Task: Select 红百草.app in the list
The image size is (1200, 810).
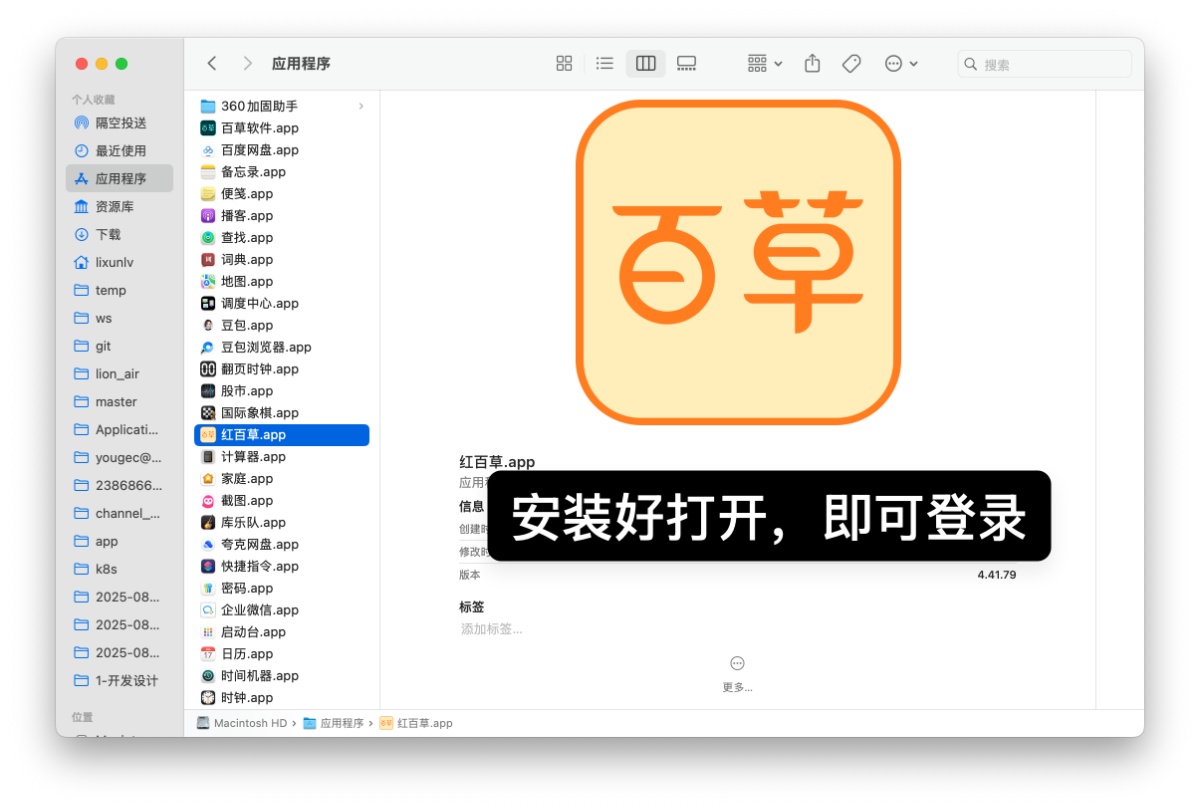Action: pyautogui.click(x=282, y=435)
